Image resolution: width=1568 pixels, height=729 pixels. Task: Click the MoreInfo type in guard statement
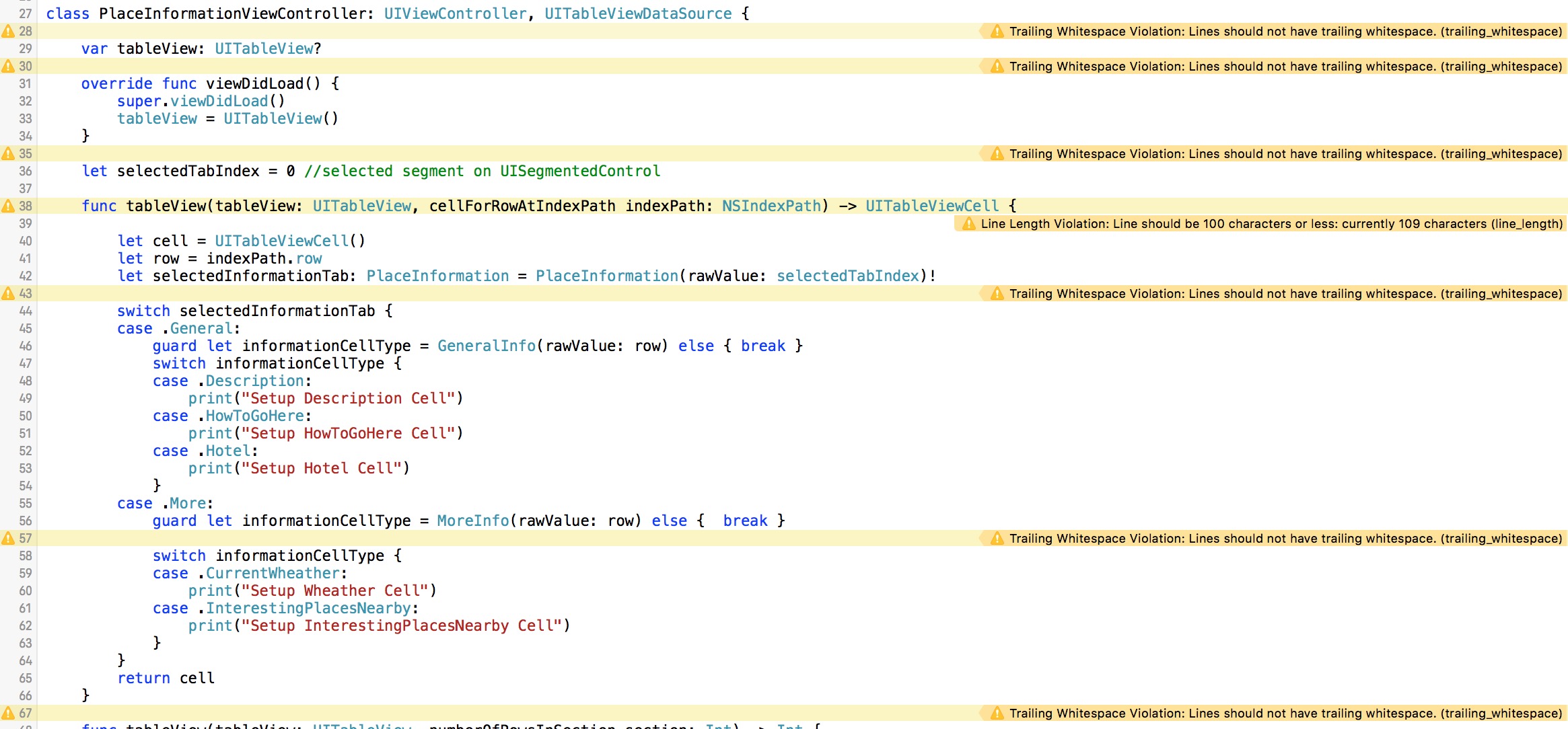coord(472,521)
